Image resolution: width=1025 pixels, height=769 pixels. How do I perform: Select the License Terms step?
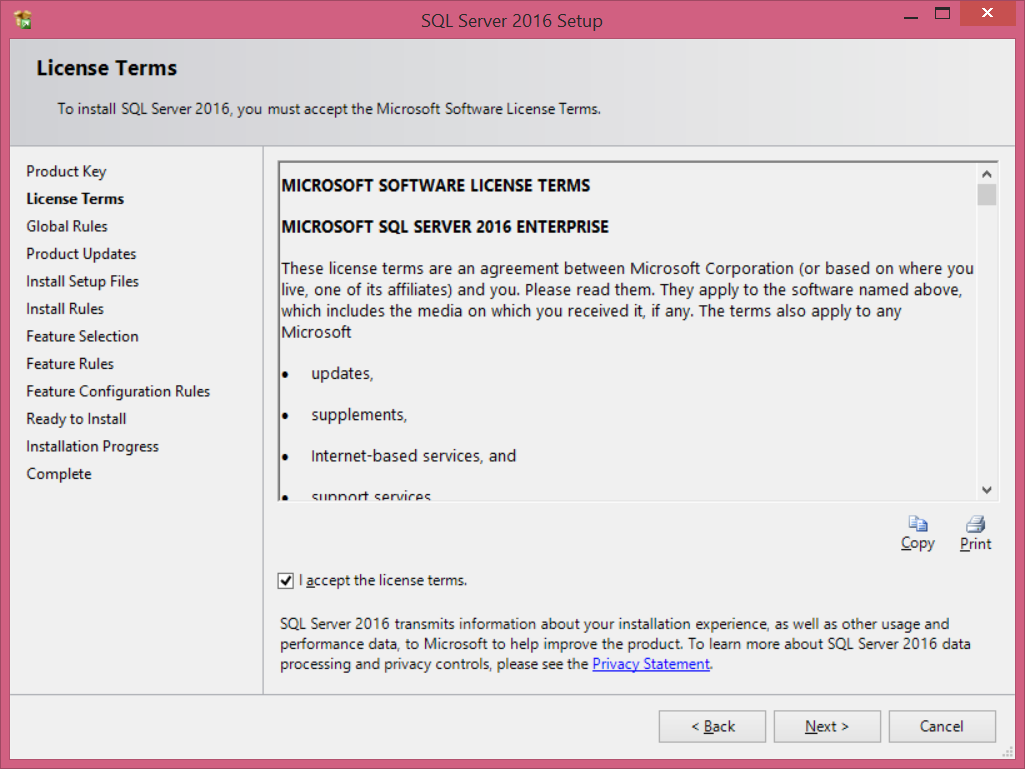(75, 199)
